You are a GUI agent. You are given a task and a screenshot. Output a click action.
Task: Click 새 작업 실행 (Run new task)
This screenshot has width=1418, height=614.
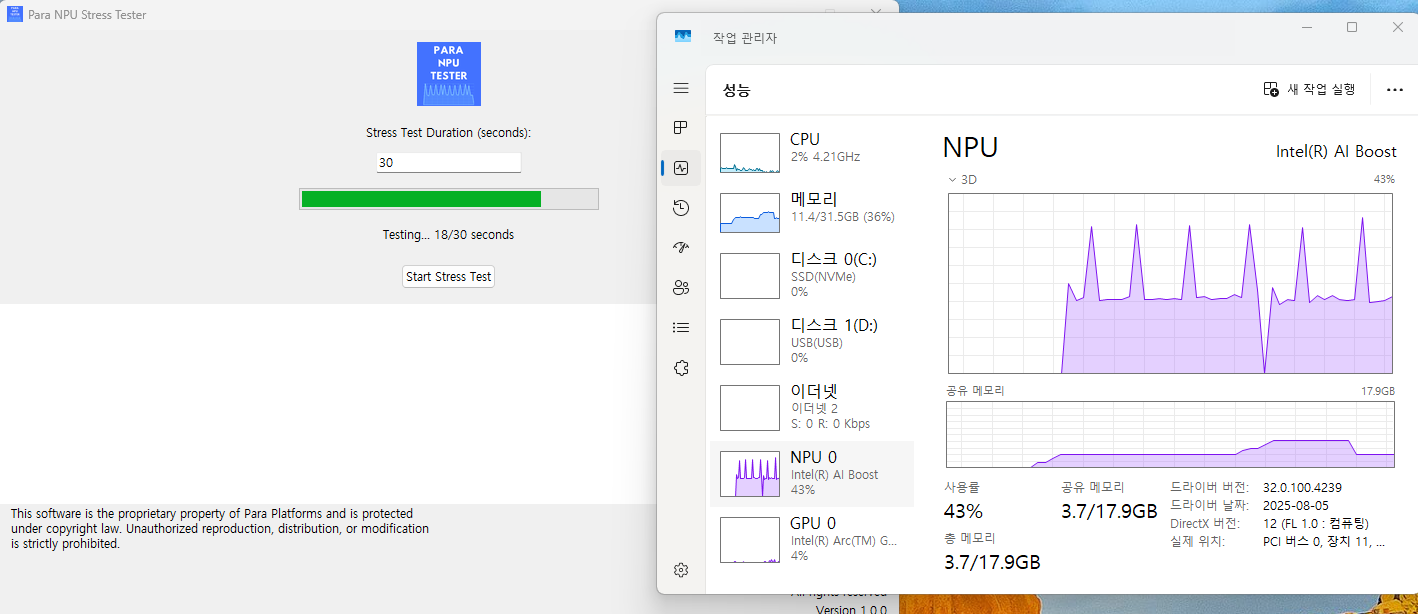click(1310, 90)
